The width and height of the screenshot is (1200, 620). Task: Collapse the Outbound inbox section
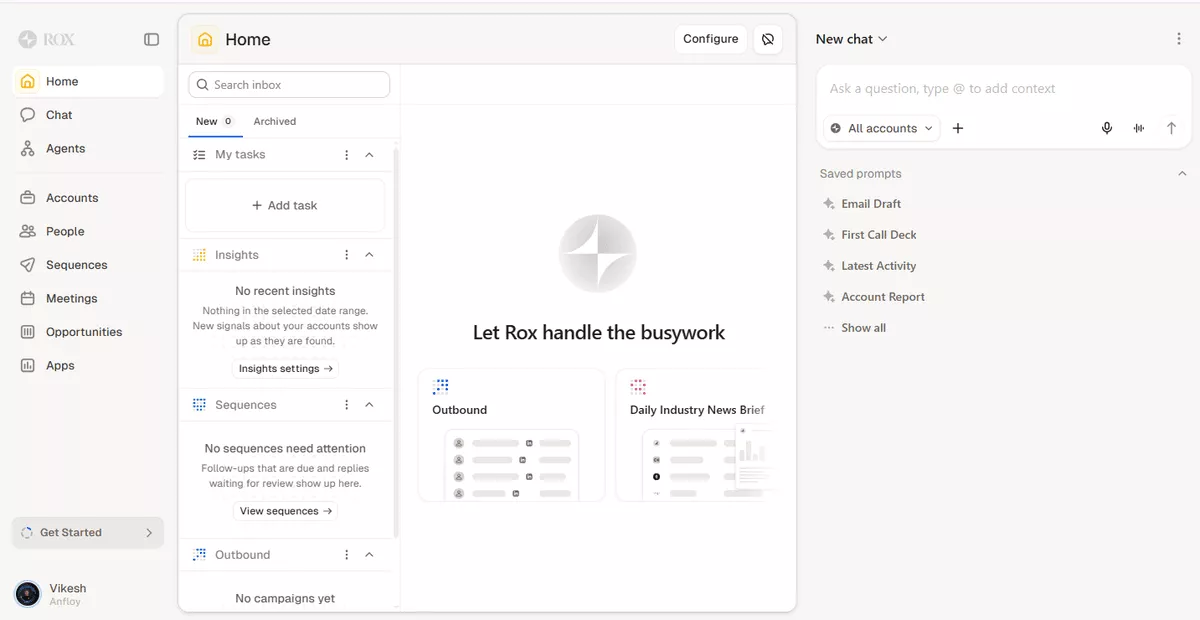[x=369, y=555]
